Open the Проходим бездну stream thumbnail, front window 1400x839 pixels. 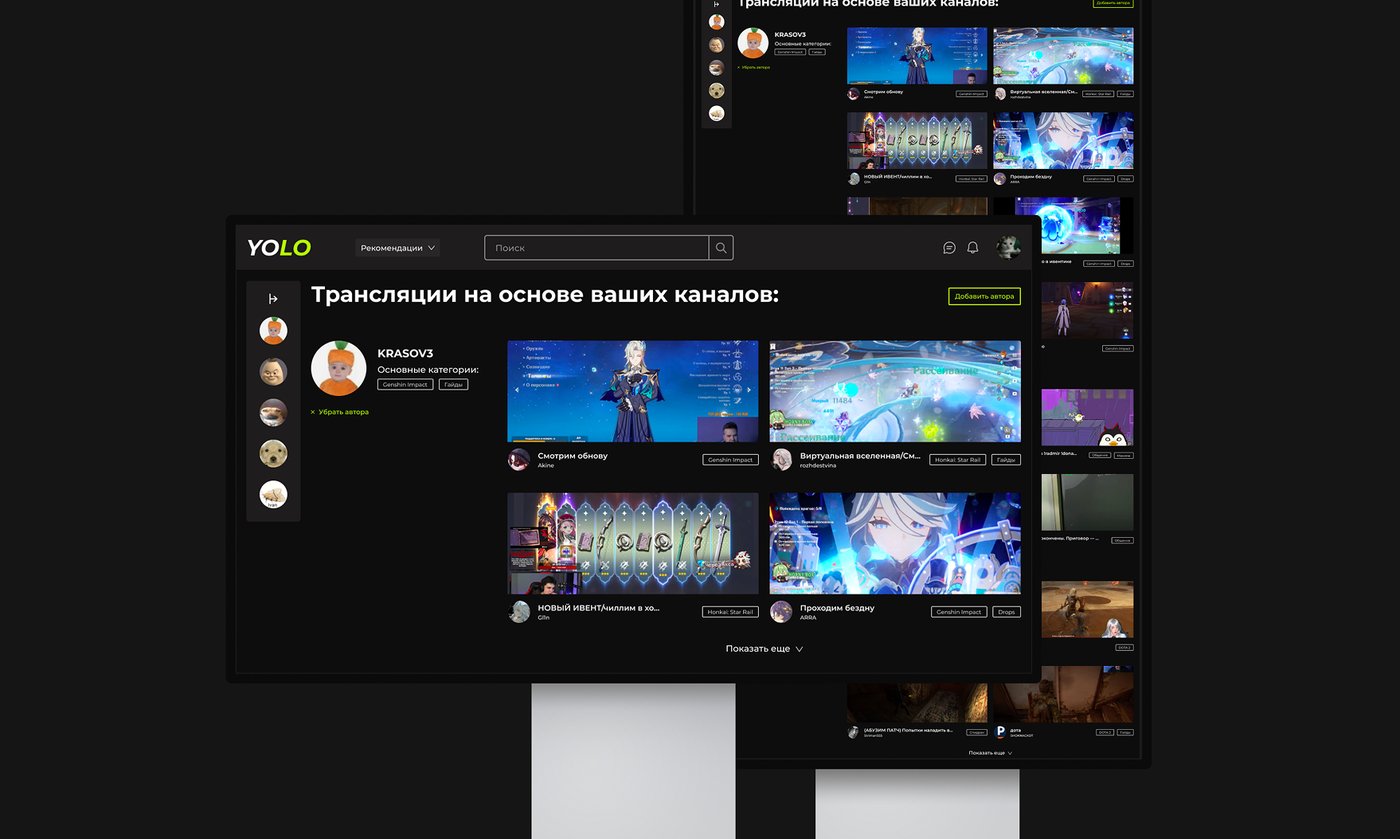tap(895, 543)
